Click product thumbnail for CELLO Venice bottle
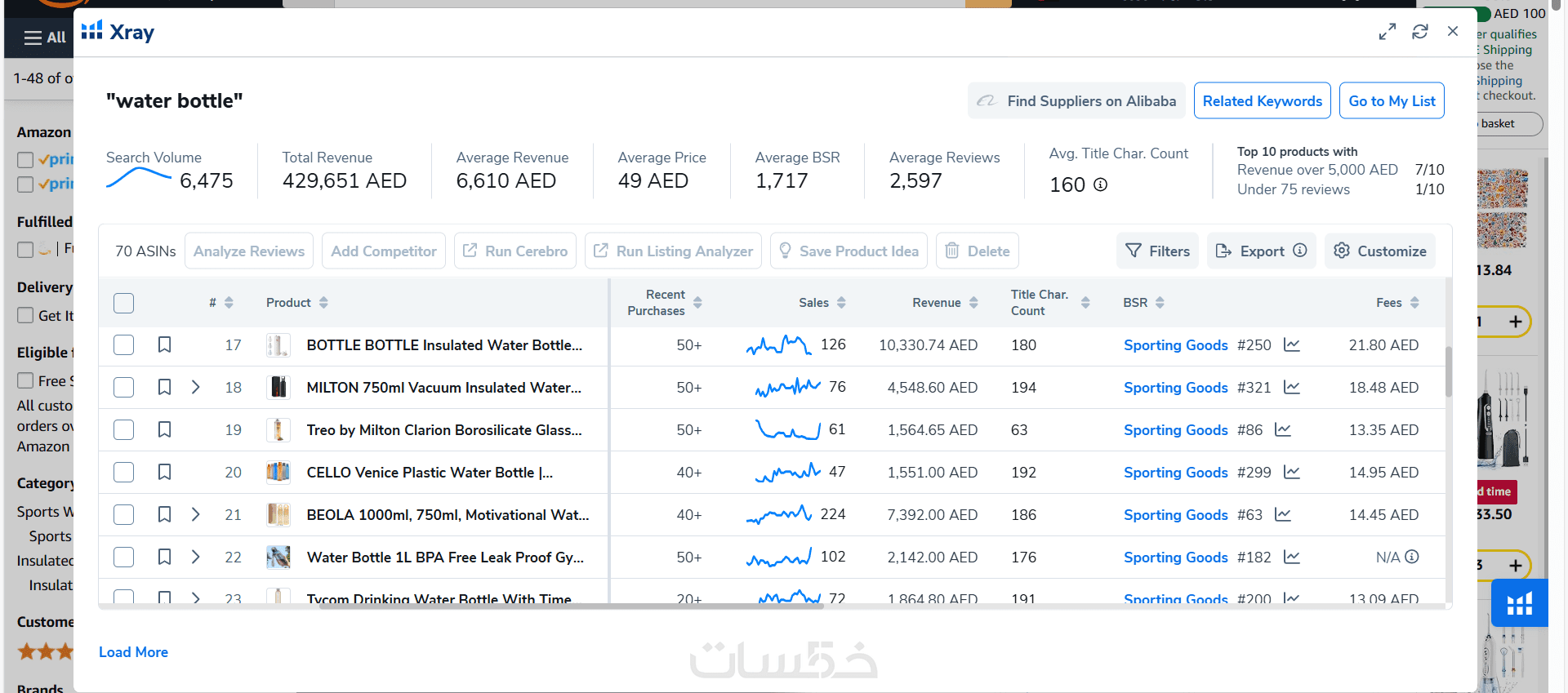 pyautogui.click(x=278, y=472)
